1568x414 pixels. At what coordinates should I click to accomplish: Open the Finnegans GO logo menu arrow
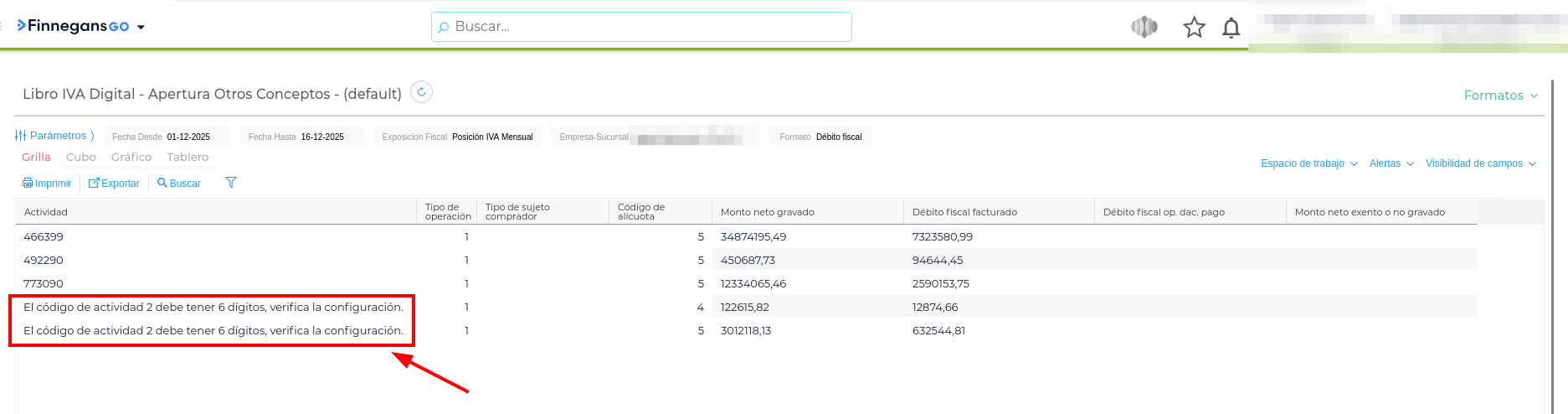(x=141, y=28)
